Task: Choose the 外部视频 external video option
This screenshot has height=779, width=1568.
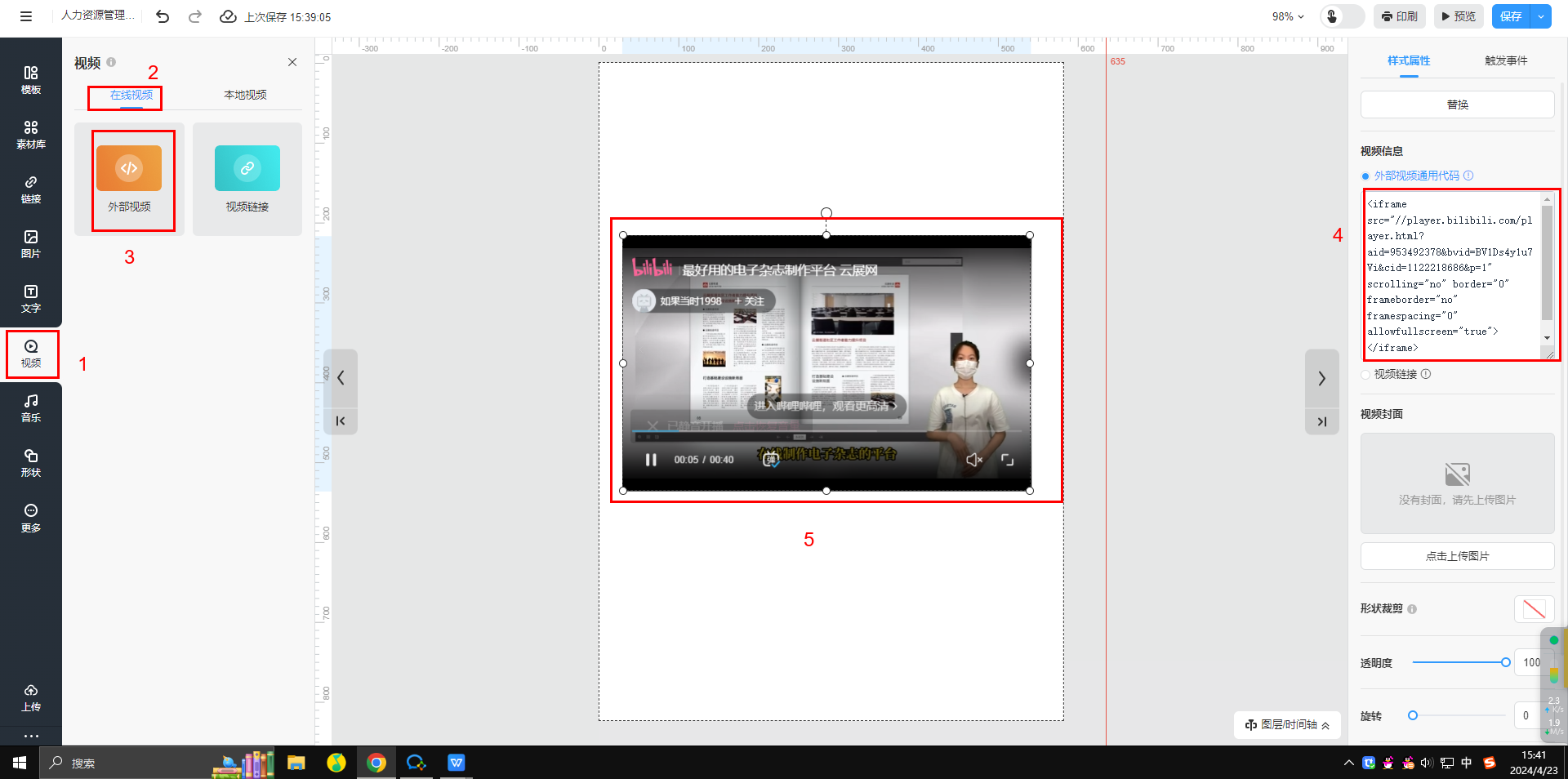Action: (x=129, y=179)
